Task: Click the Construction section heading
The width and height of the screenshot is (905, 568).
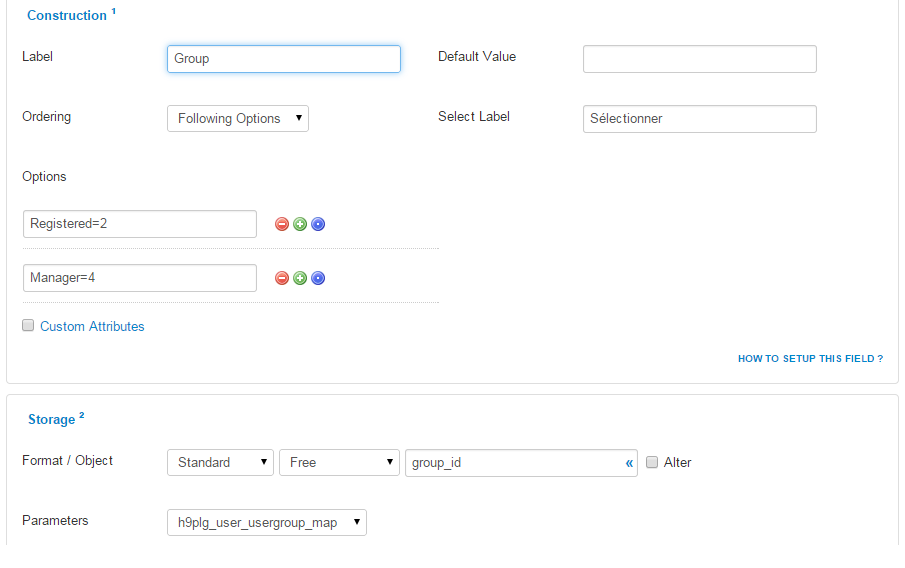Action: pyautogui.click(x=67, y=16)
